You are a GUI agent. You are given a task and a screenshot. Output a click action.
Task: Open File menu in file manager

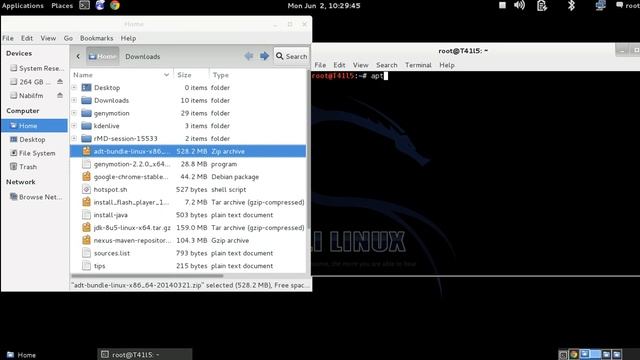(8, 38)
